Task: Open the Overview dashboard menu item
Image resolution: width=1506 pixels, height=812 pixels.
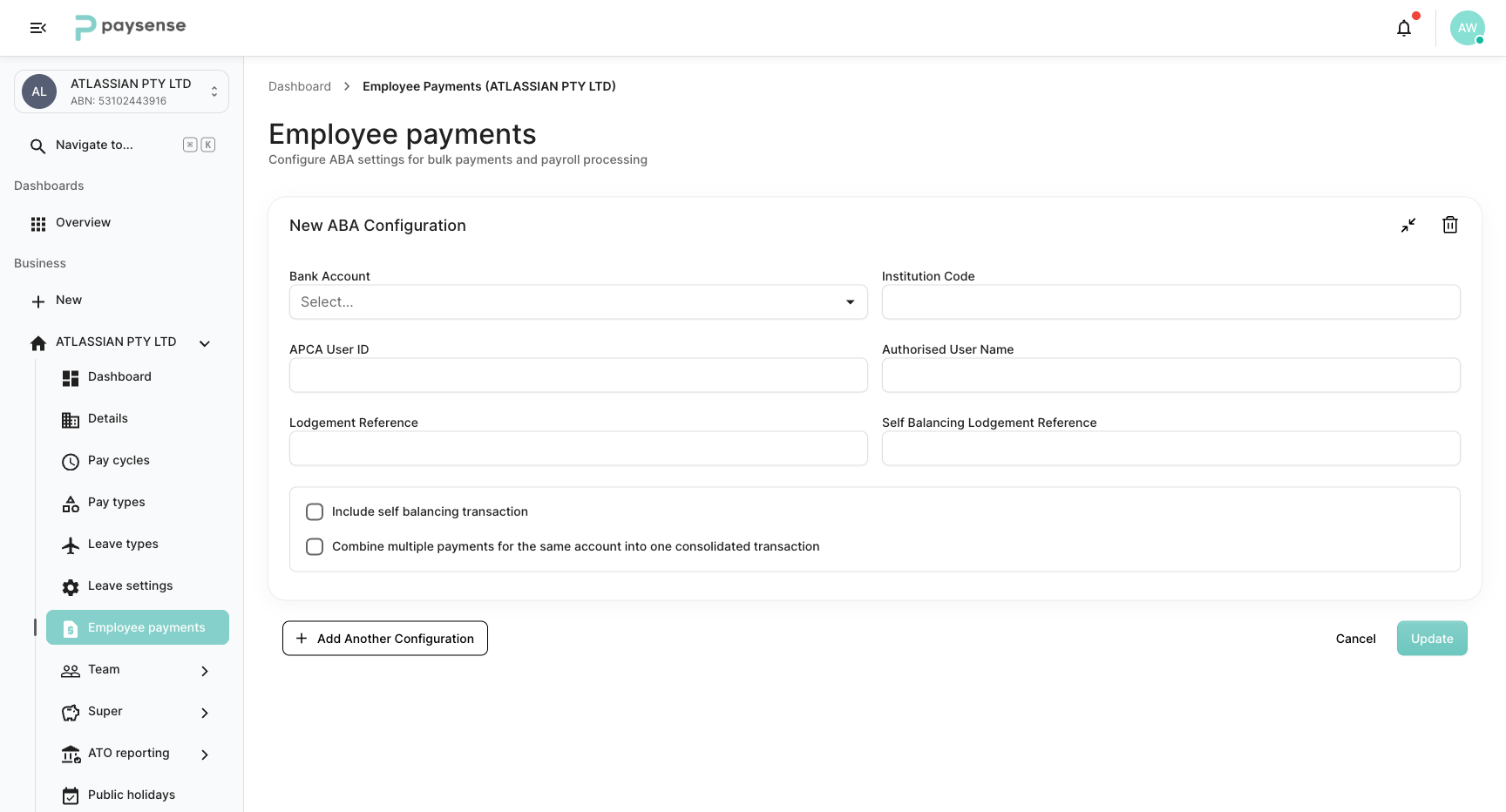Action: [122, 223]
